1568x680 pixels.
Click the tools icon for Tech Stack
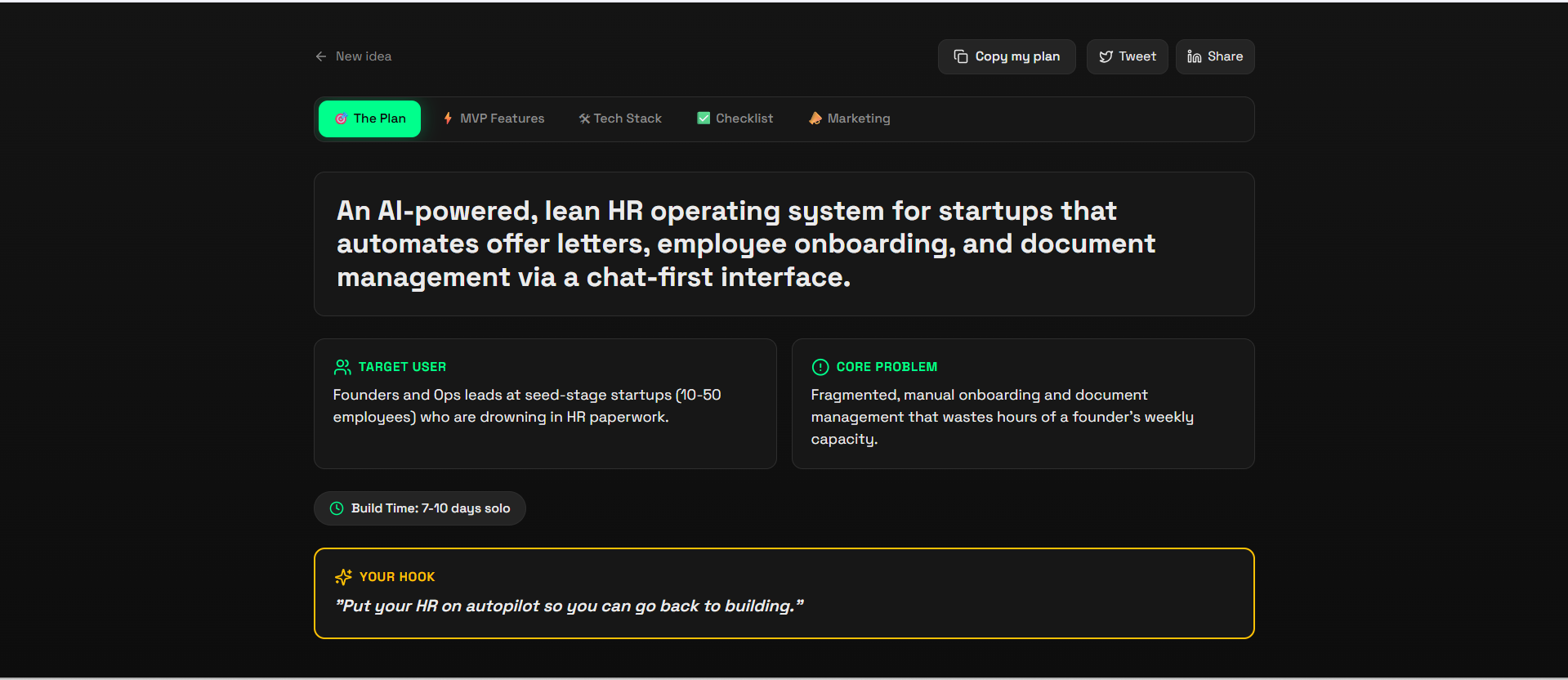click(584, 119)
